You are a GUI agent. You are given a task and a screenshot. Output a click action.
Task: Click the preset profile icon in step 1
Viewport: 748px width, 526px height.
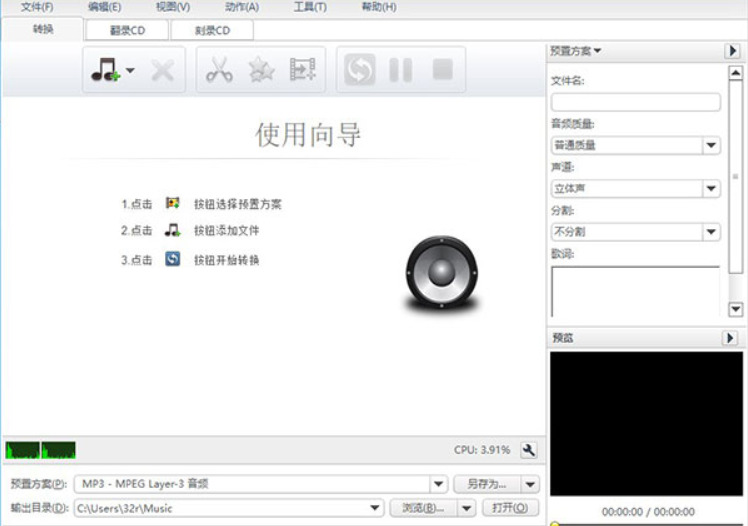click(x=172, y=203)
